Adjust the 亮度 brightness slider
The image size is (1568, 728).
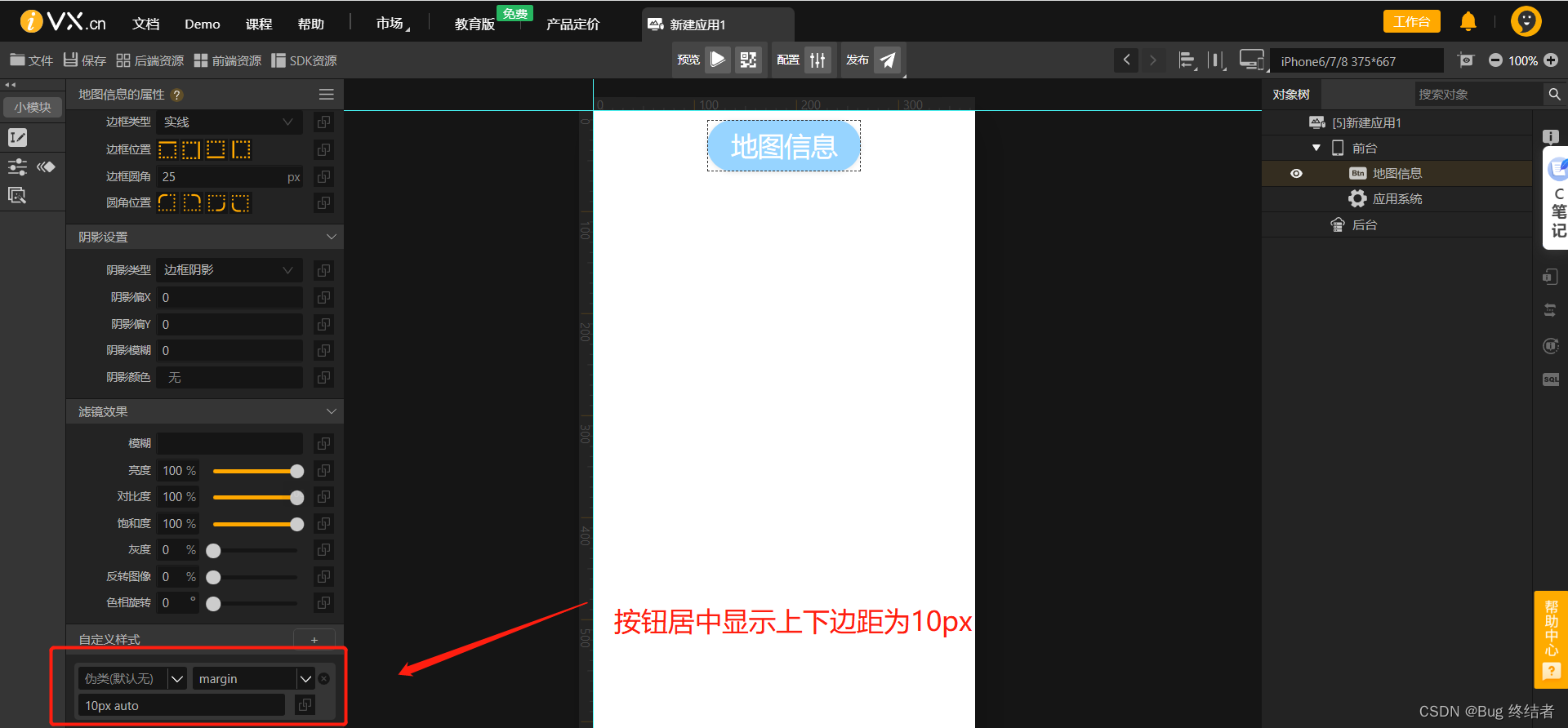tap(255, 471)
